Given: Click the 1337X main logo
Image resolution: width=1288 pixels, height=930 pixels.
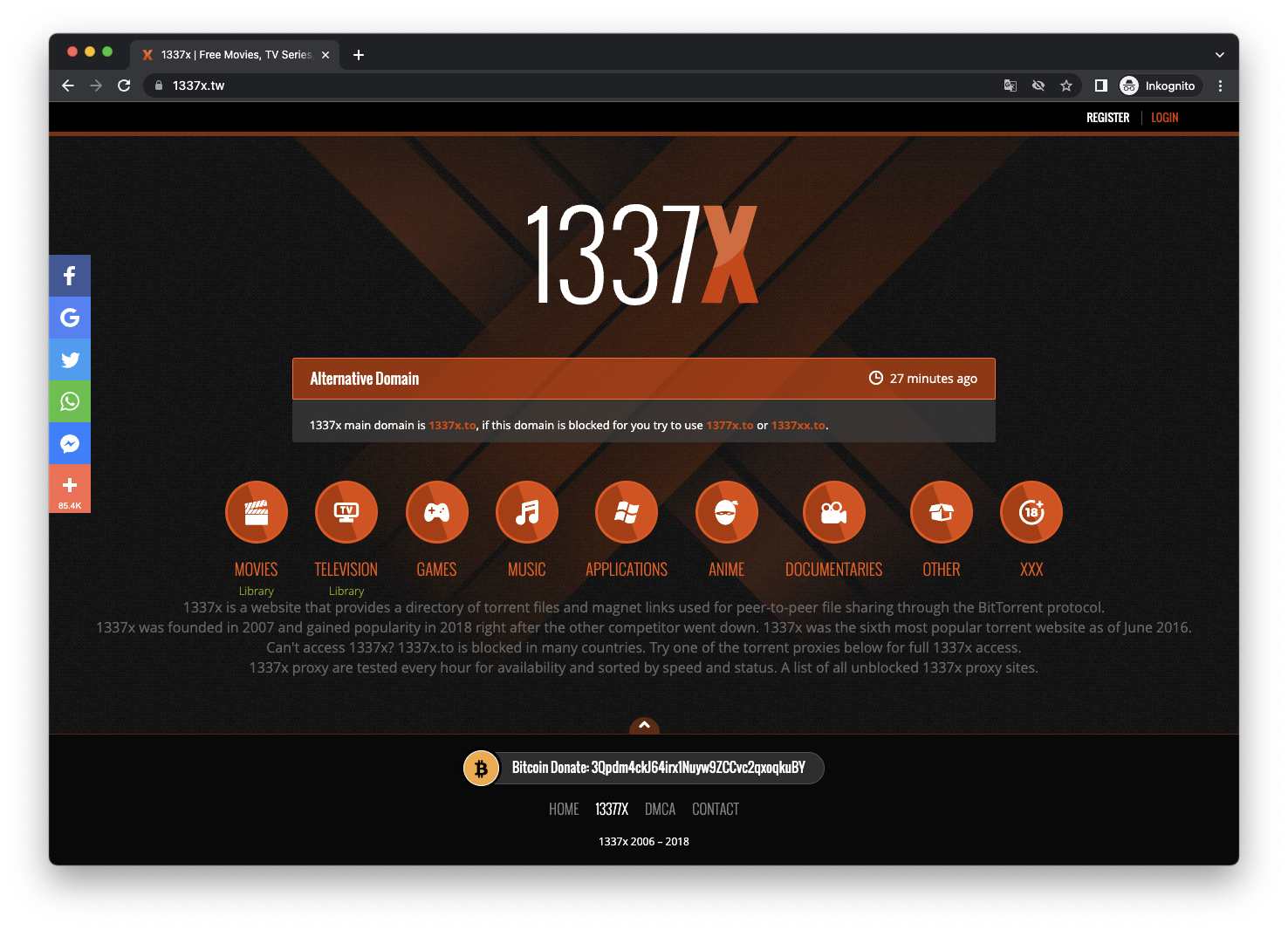Looking at the screenshot, I should [x=643, y=254].
